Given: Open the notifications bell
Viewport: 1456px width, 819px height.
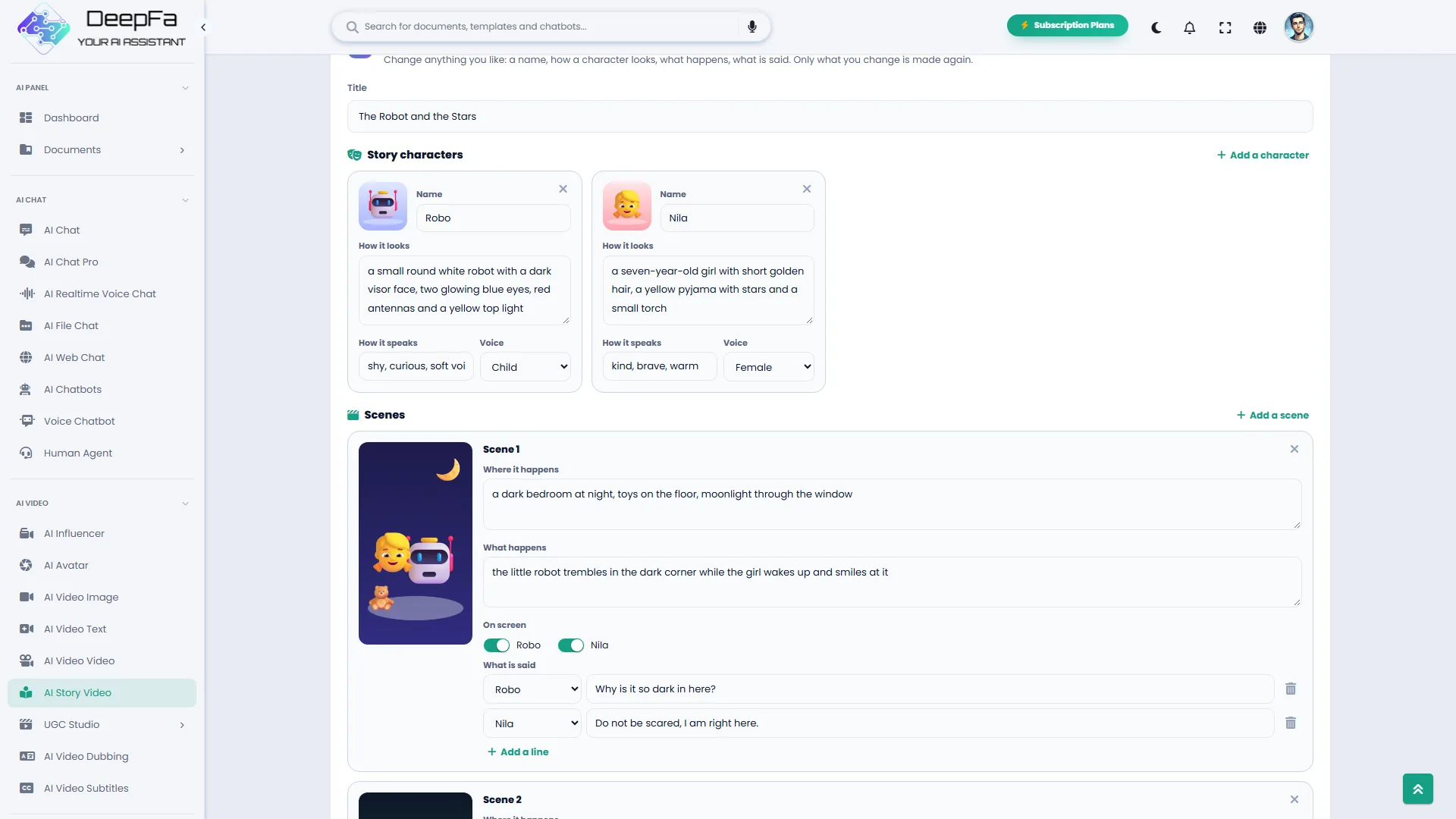Looking at the screenshot, I should pyautogui.click(x=1190, y=27).
